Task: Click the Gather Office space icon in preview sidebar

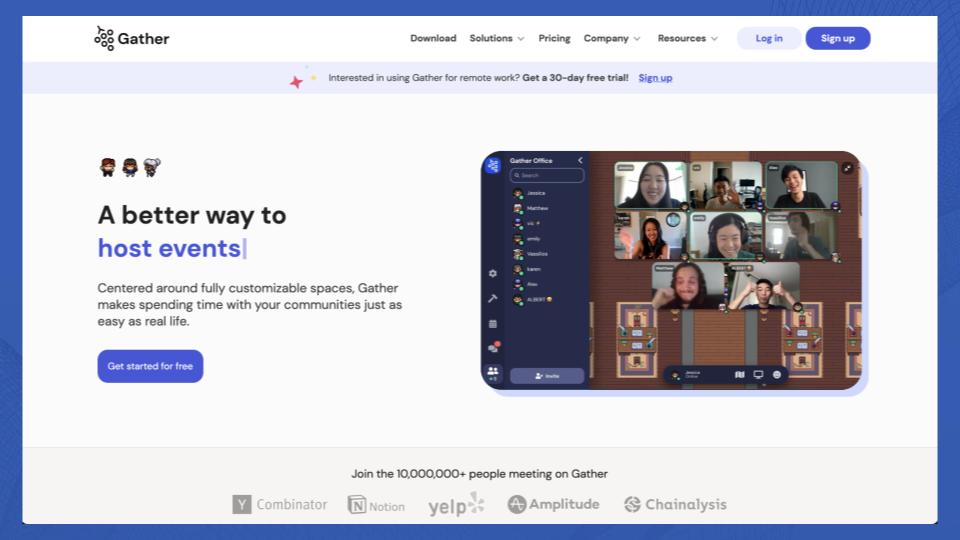Action: point(493,165)
